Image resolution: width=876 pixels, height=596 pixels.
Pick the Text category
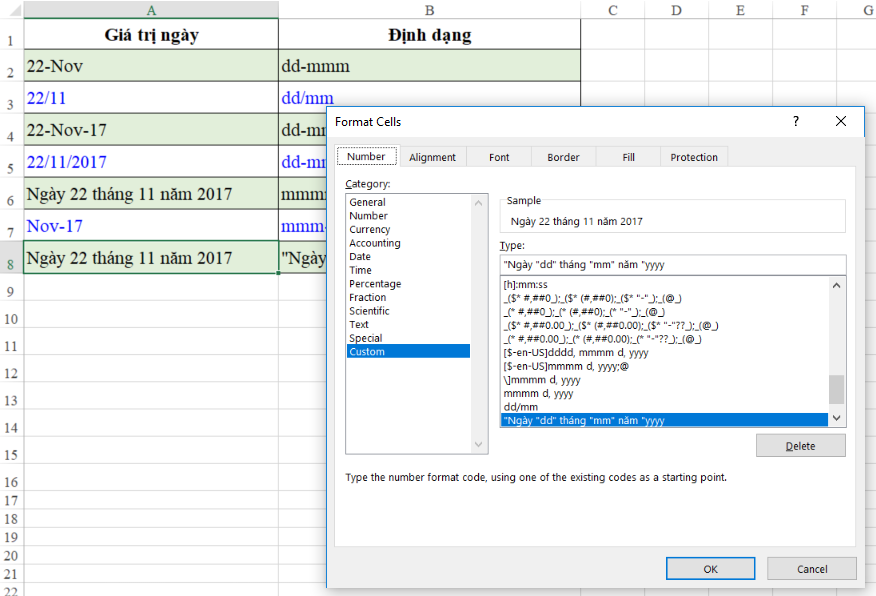pos(359,324)
